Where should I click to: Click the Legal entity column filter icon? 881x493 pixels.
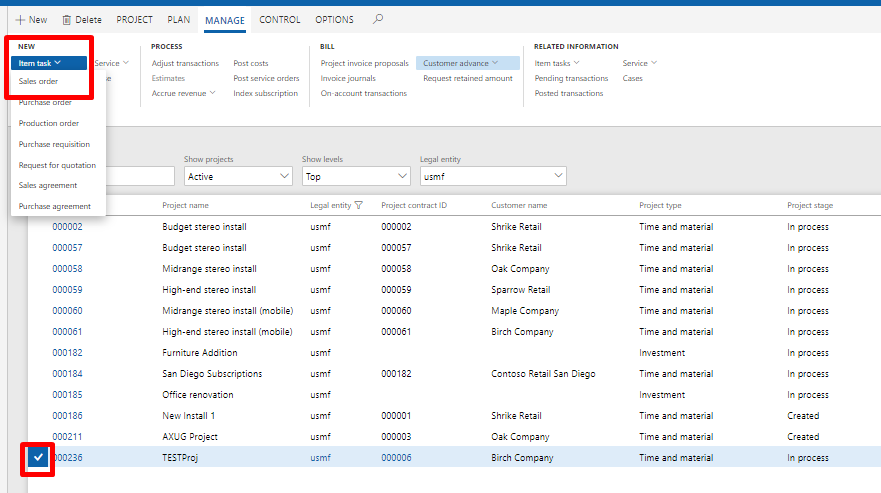point(359,205)
